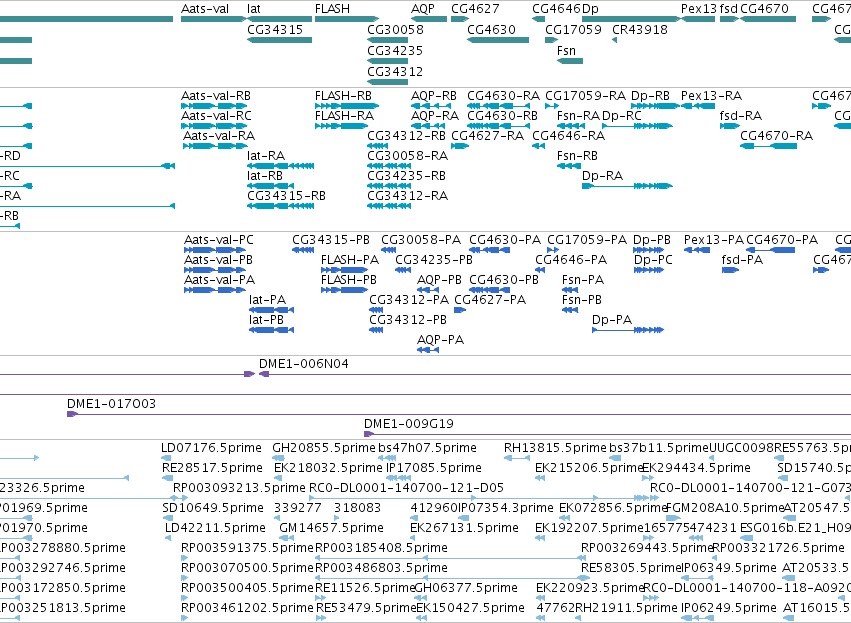Select the CG4670 gene label

coord(764,9)
